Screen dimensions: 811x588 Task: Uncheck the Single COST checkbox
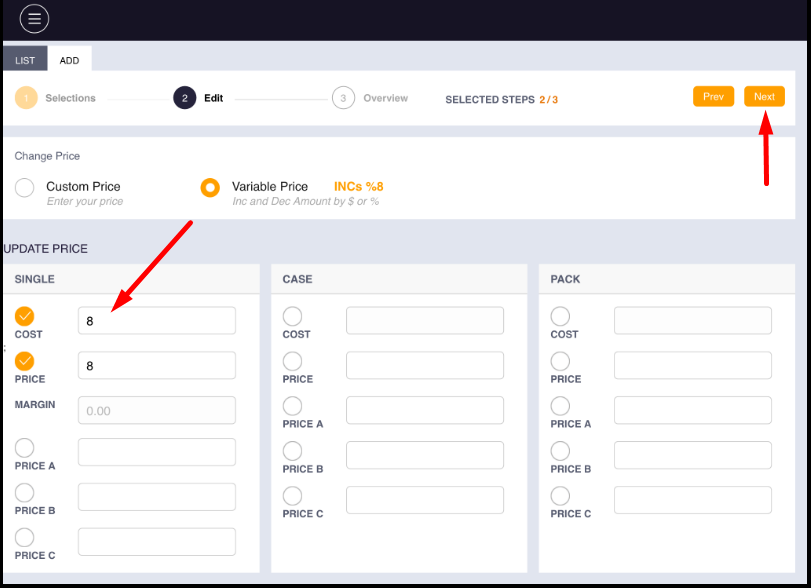tap(25, 316)
